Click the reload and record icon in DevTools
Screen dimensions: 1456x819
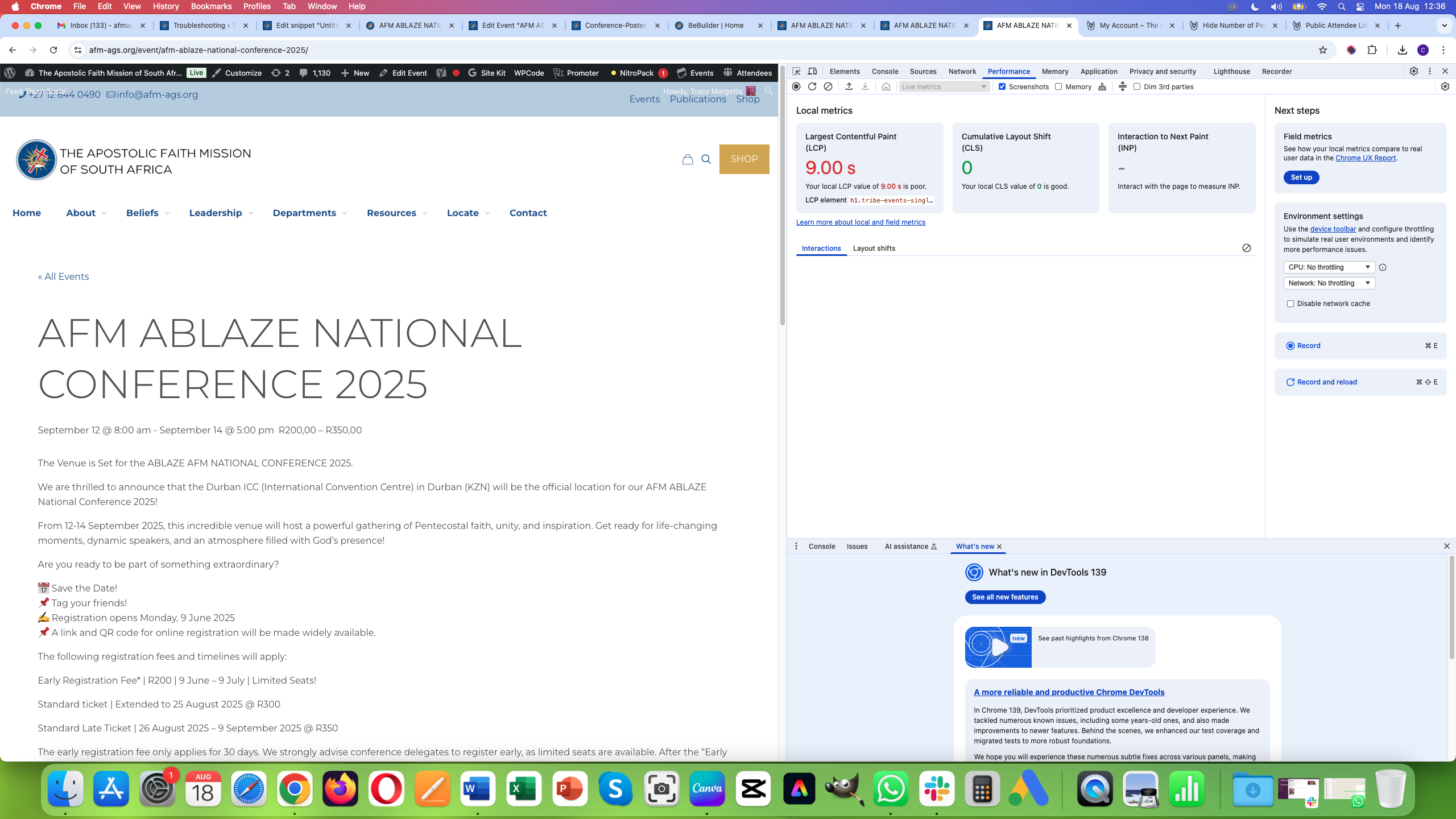[x=812, y=86]
